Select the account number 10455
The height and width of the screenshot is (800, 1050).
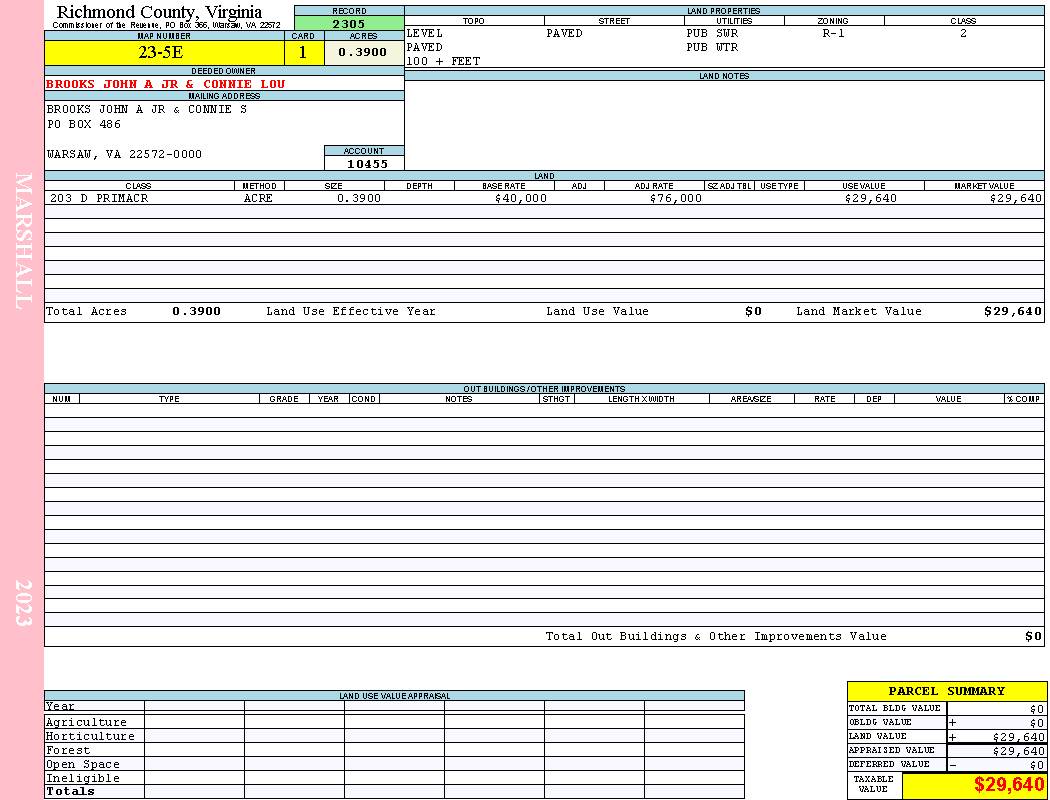tap(367, 163)
